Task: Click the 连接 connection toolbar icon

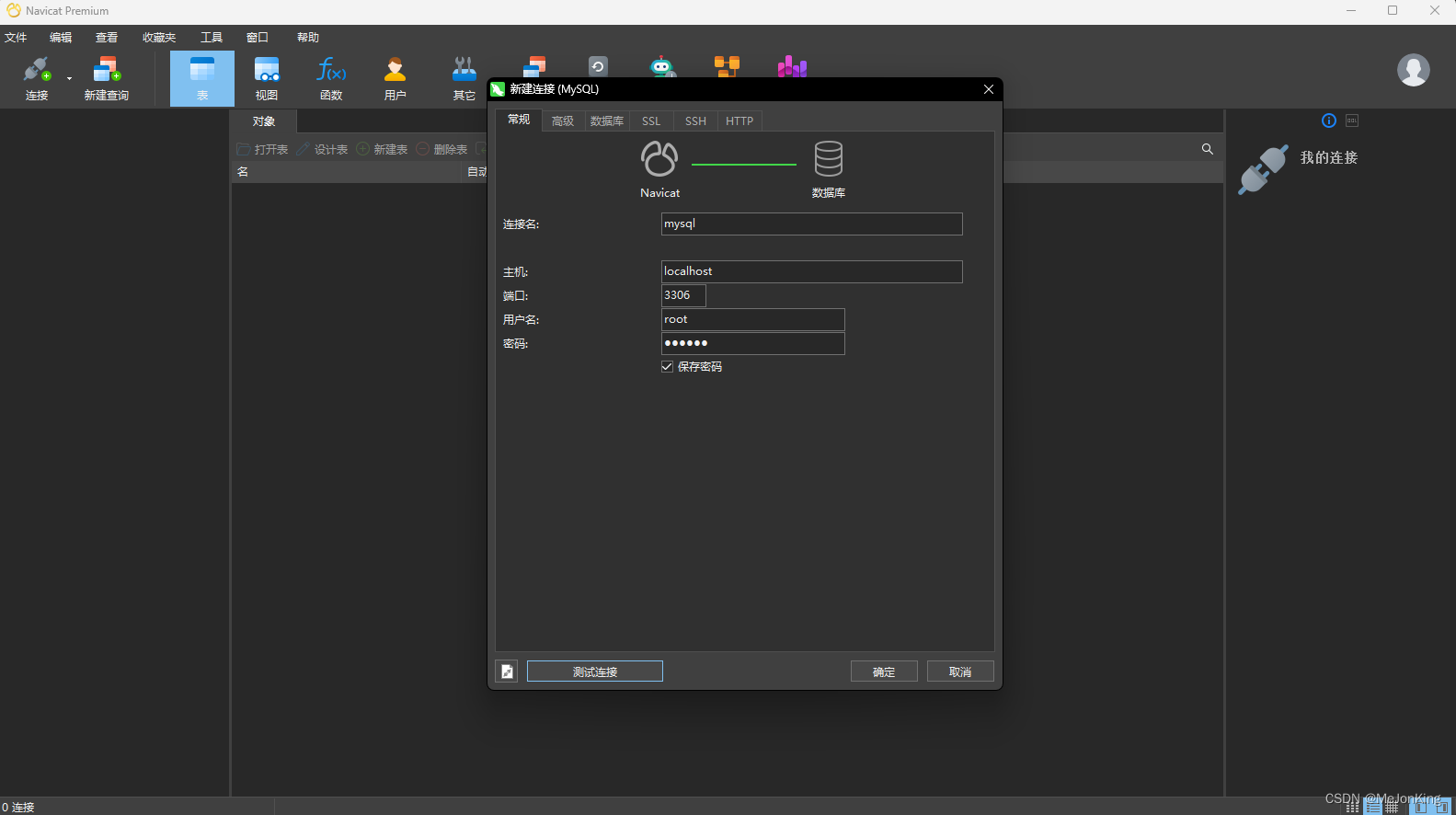Action: (x=37, y=78)
